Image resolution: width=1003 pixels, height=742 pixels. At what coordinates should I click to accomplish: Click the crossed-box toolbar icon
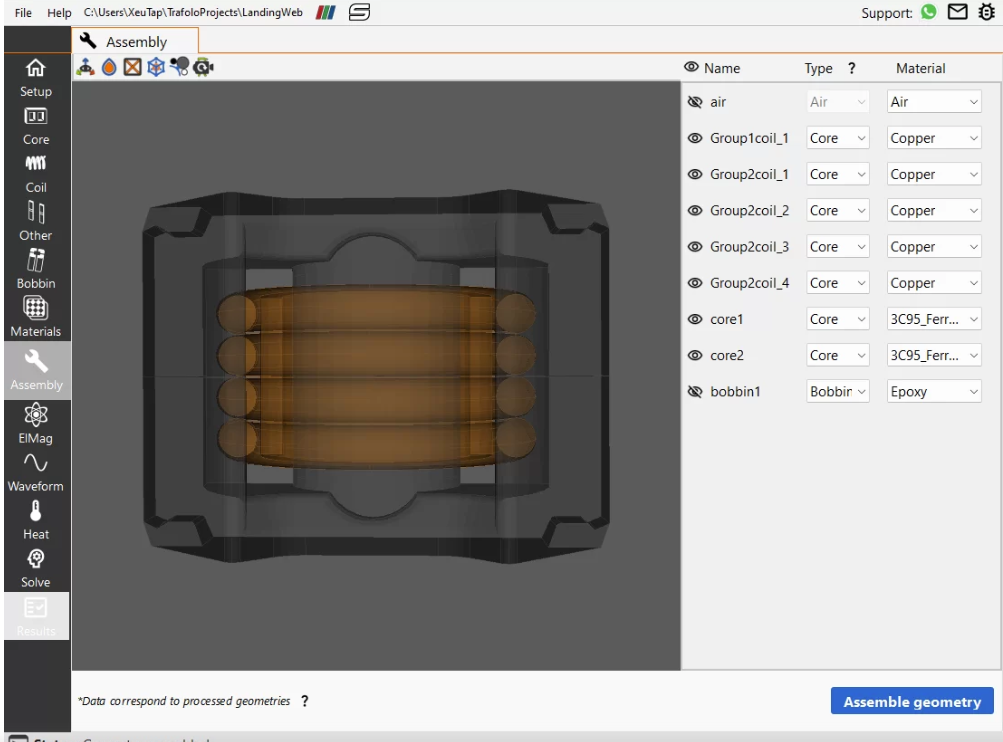[132, 67]
